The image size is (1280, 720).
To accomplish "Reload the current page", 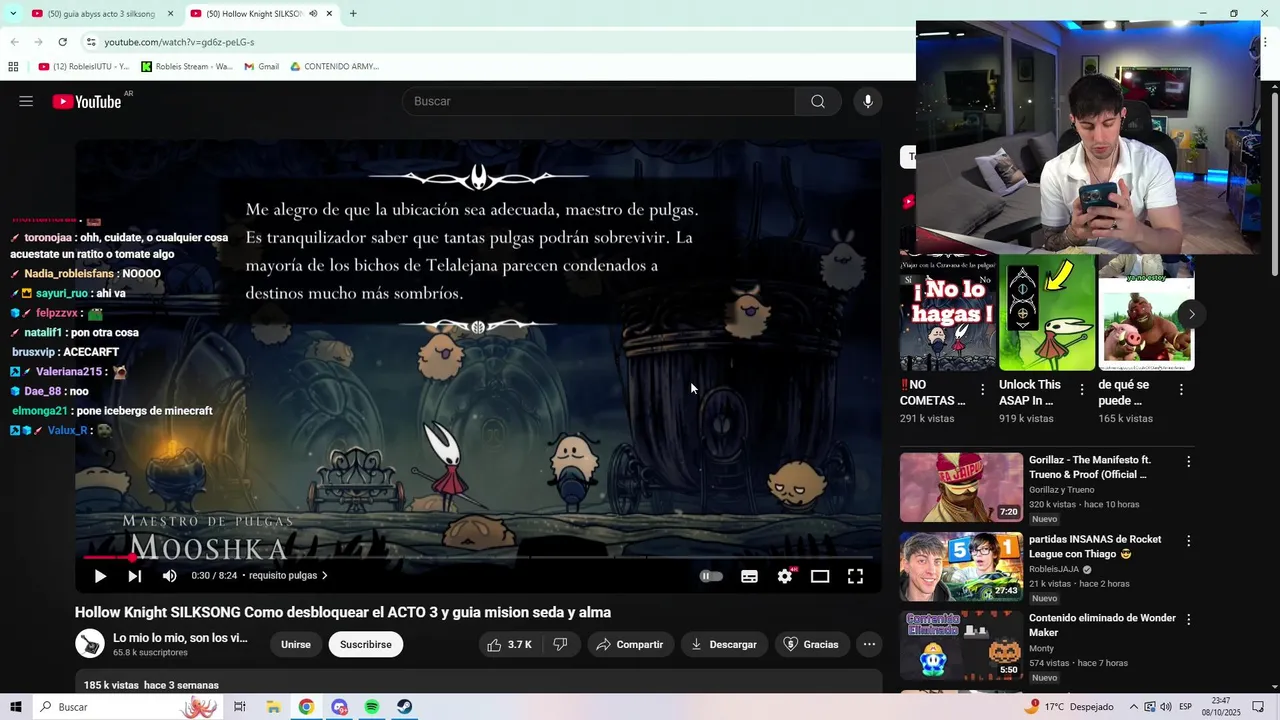I will (x=62, y=42).
